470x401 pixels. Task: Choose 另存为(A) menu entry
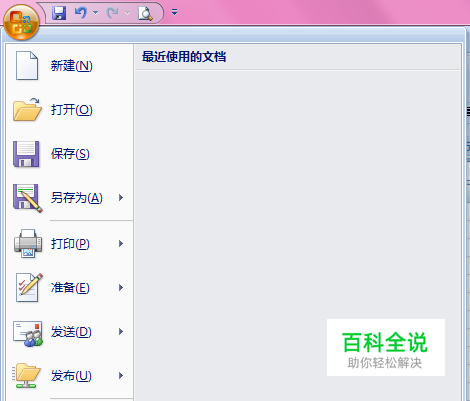click(77, 198)
